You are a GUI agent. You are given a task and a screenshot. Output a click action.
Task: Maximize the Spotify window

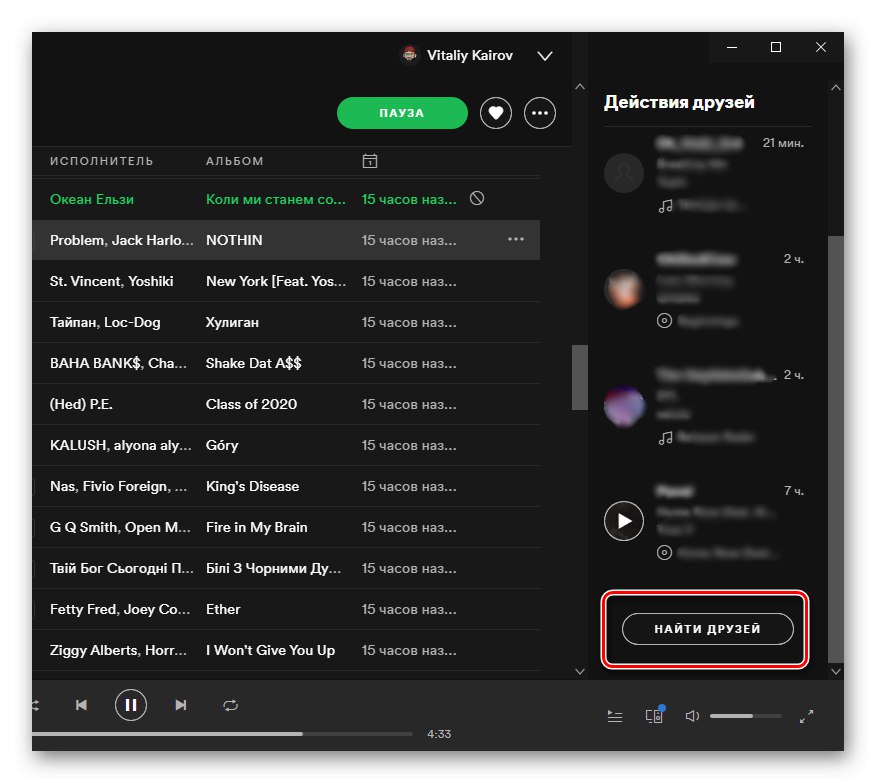[776, 47]
